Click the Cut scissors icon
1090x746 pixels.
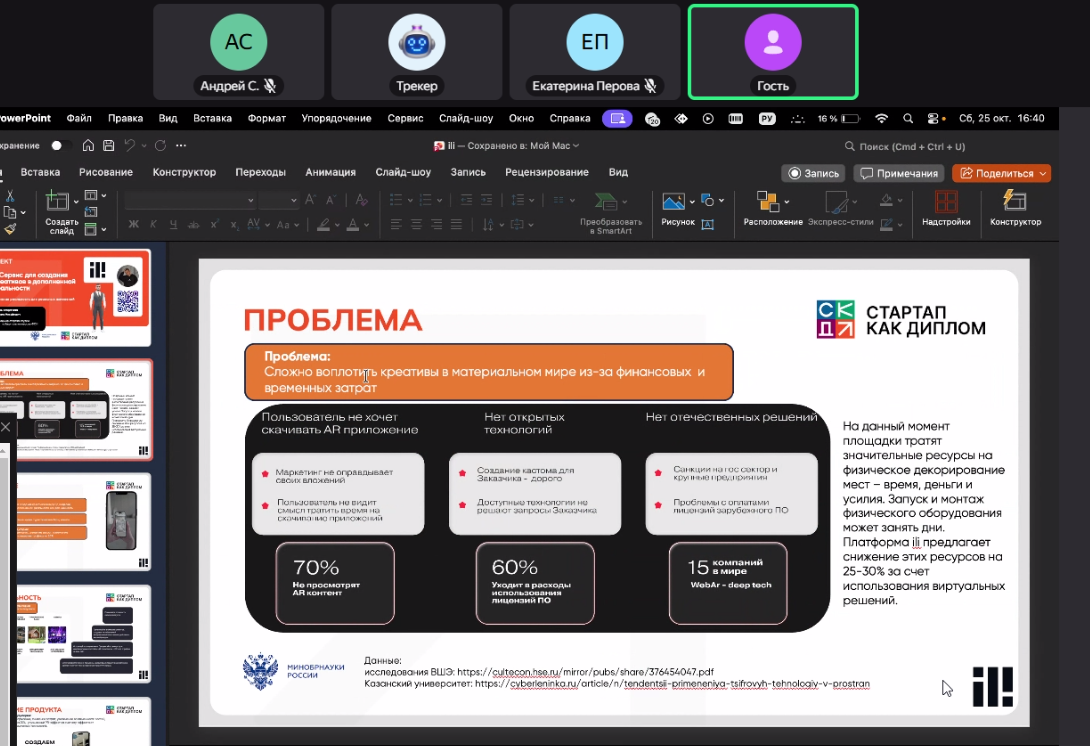click(10, 196)
